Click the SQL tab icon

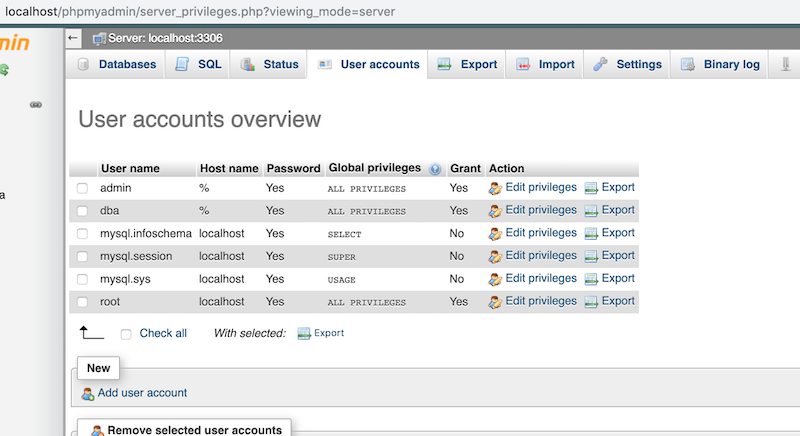coord(182,64)
